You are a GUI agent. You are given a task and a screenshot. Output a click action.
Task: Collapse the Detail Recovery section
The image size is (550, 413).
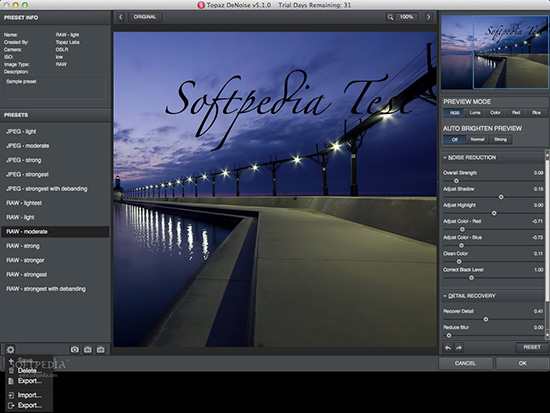coord(445,296)
